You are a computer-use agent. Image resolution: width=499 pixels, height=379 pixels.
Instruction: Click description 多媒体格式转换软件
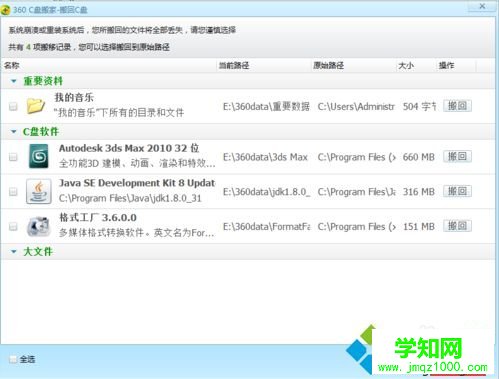(137, 233)
